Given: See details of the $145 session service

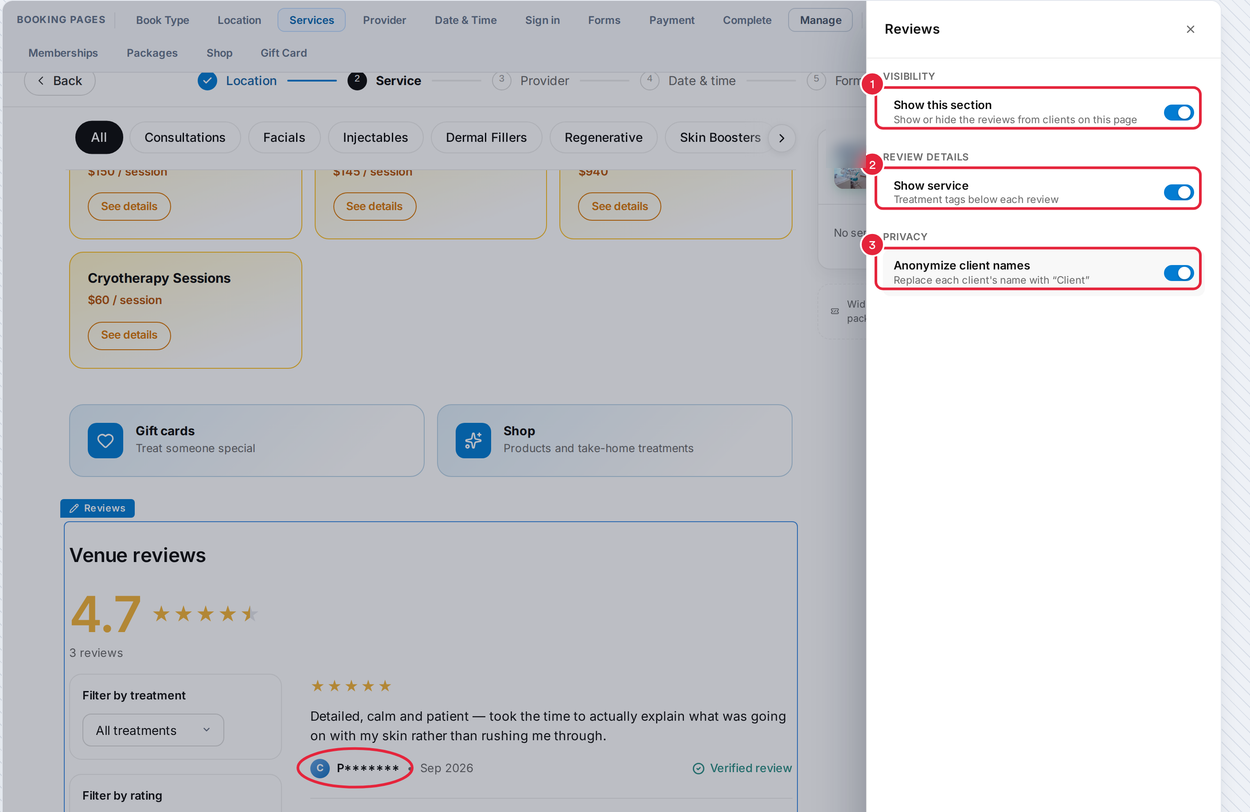Looking at the screenshot, I should (x=374, y=206).
